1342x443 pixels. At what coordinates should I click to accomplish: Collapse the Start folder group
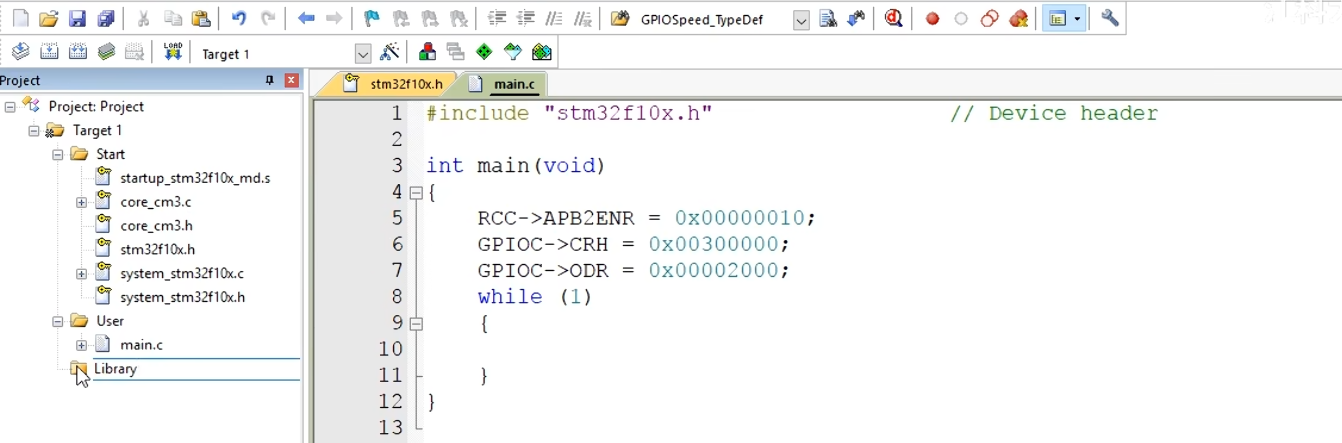(x=57, y=154)
